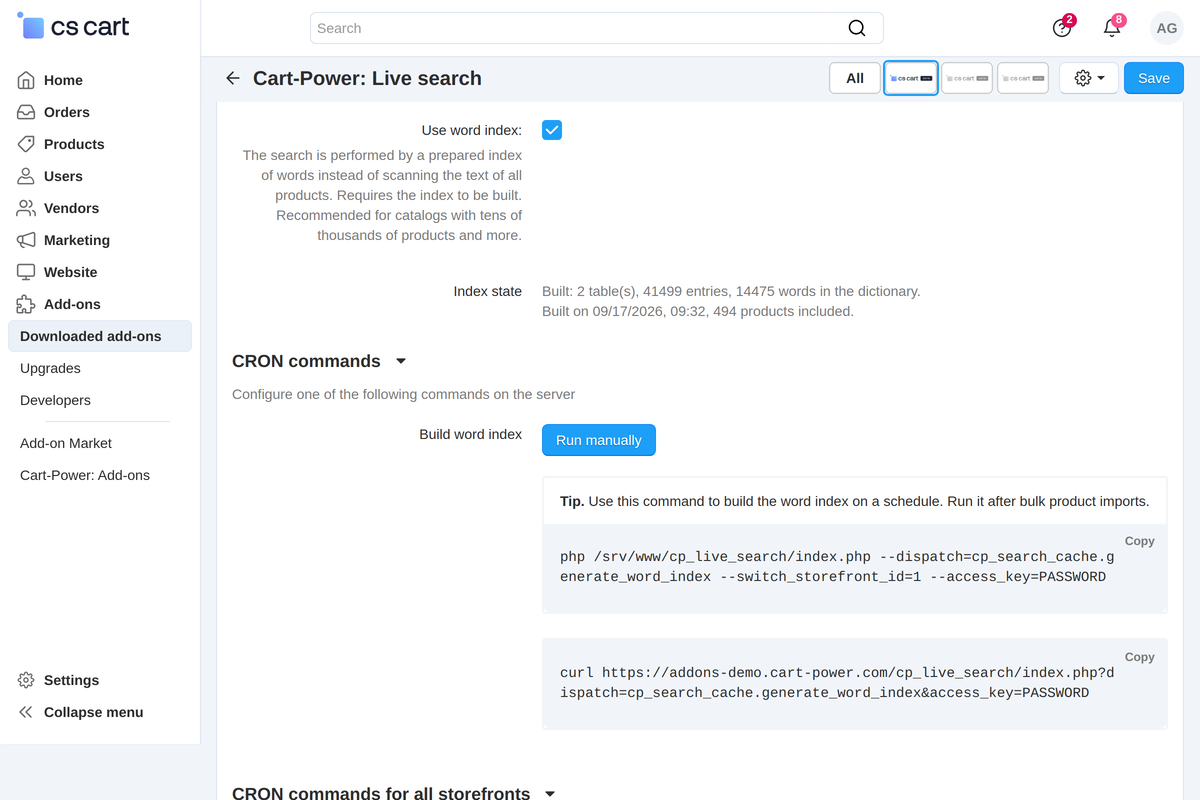Screen dimensions: 1200x800
Task: Click the Users person icon
Action: point(26,176)
